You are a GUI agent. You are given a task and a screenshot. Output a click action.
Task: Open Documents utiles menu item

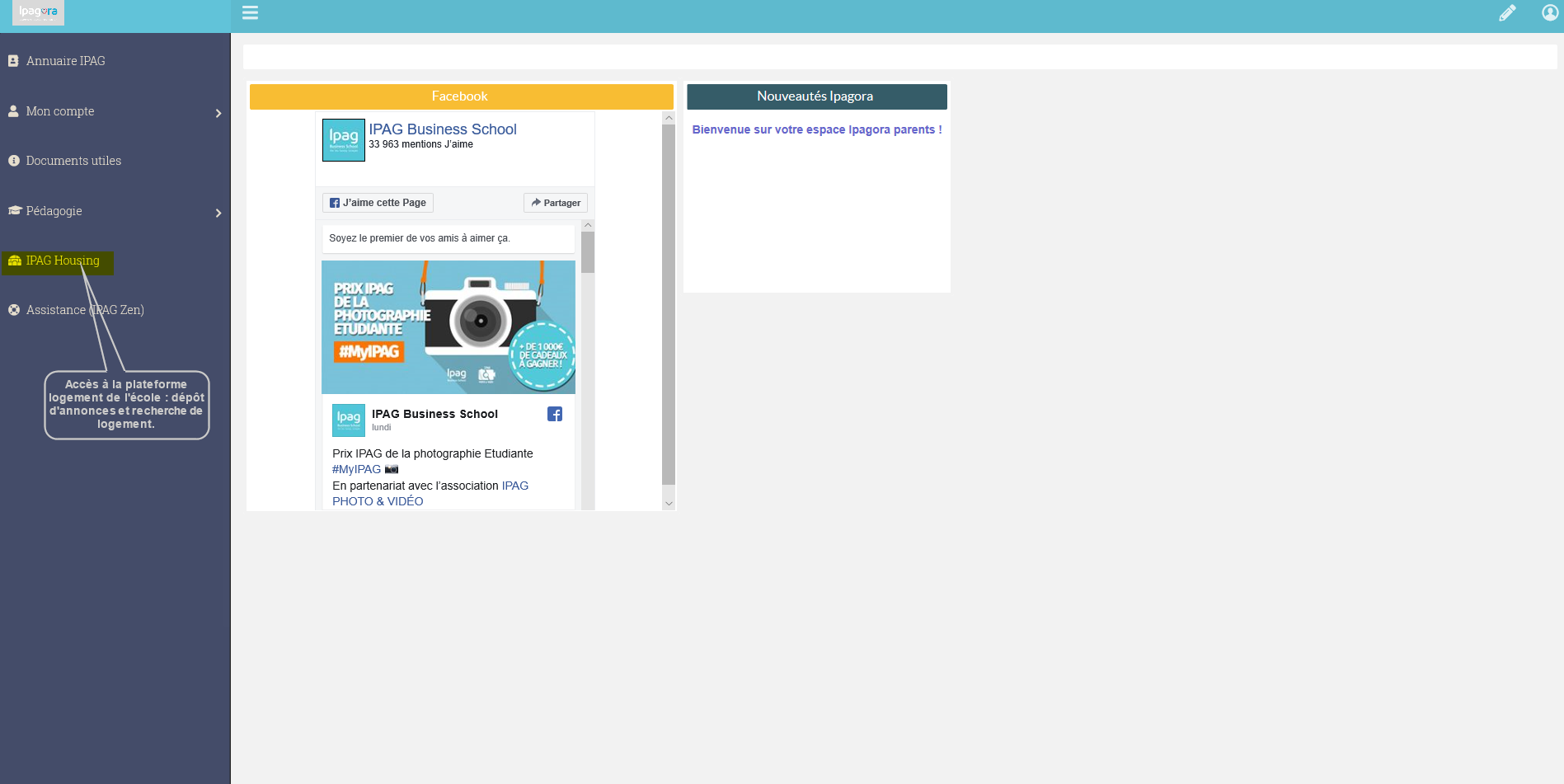pos(73,161)
